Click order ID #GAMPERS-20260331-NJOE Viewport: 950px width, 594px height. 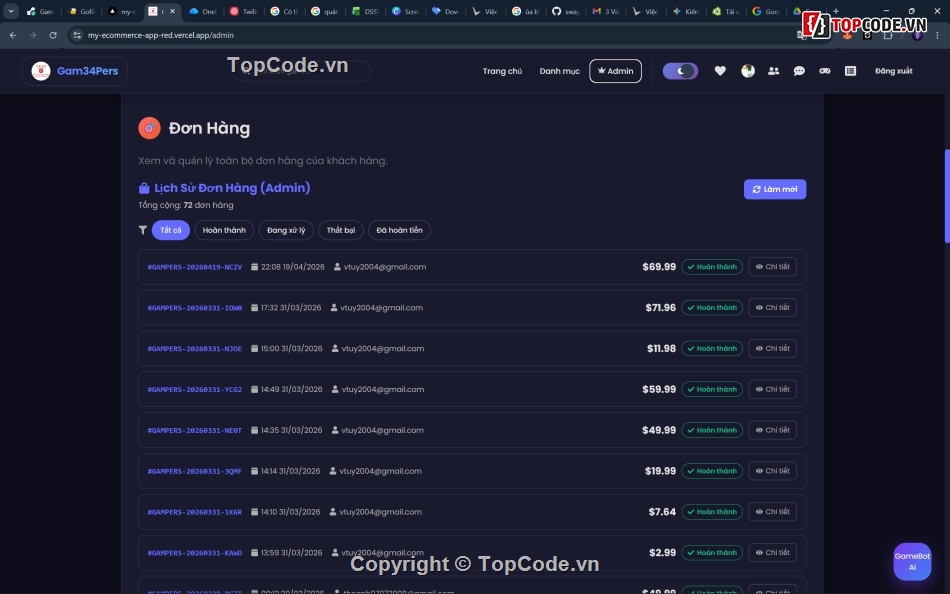[x=194, y=349]
